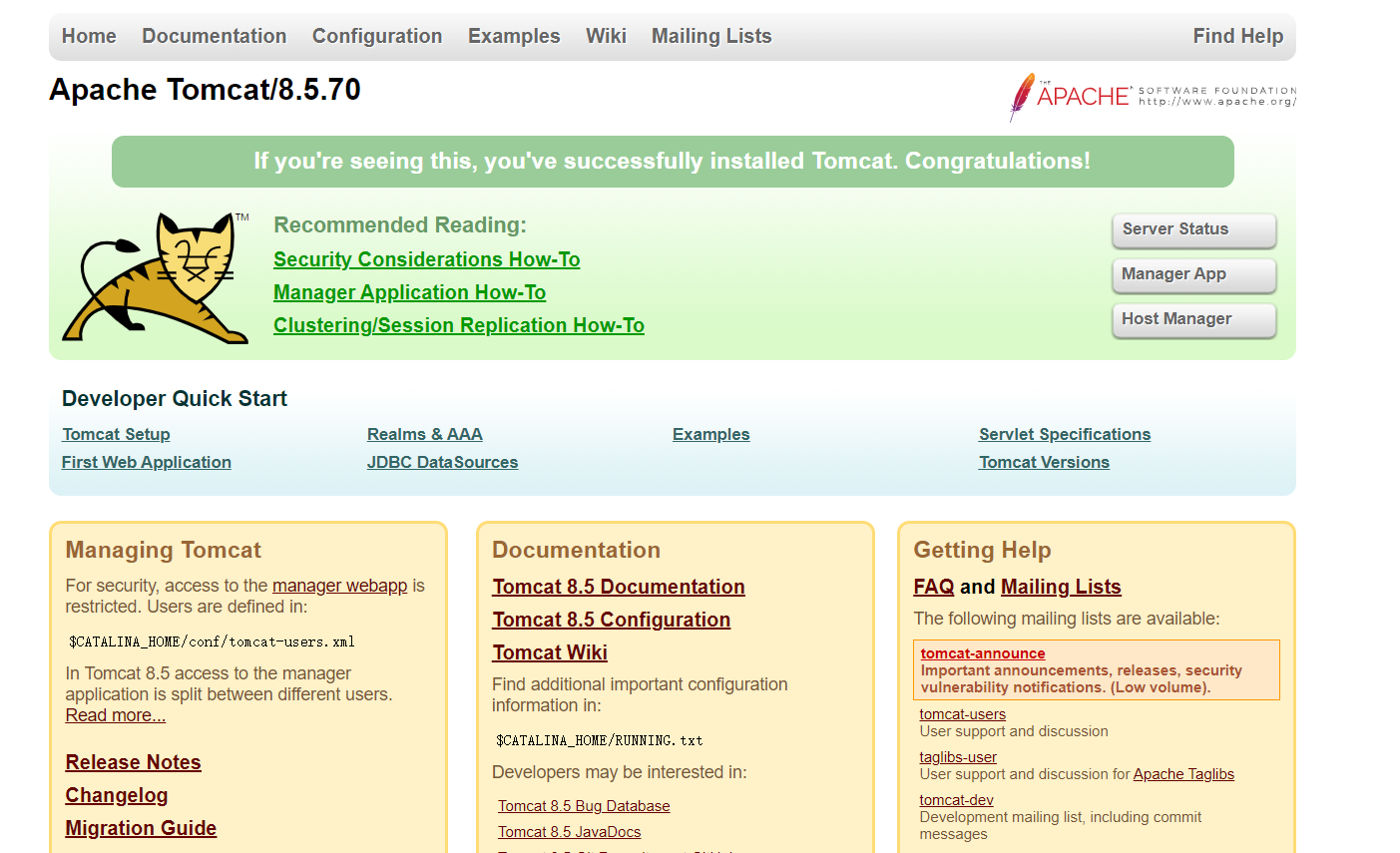
Task: Open Wiki from the top navigation
Action: 606,36
